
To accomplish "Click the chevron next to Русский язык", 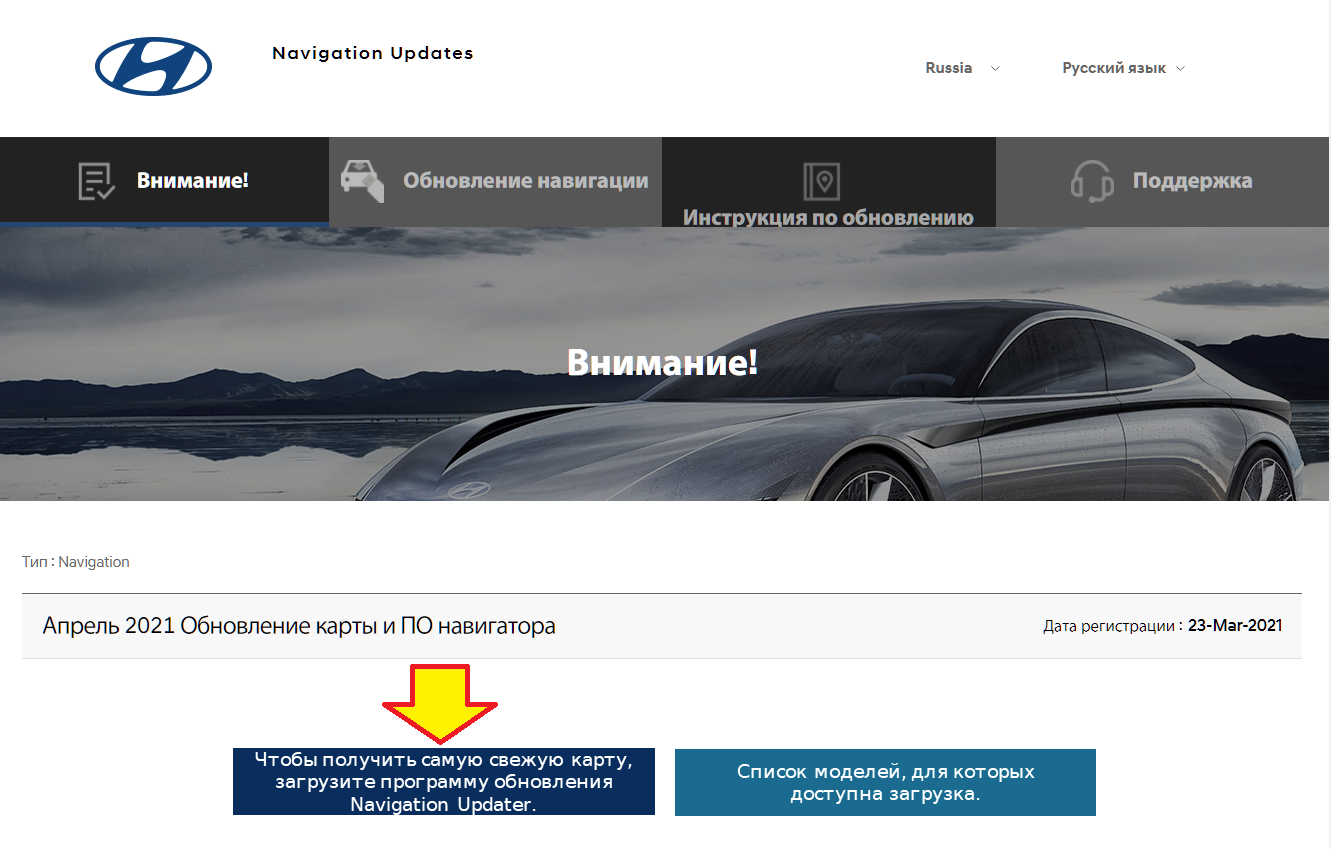I will [x=1180, y=68].
